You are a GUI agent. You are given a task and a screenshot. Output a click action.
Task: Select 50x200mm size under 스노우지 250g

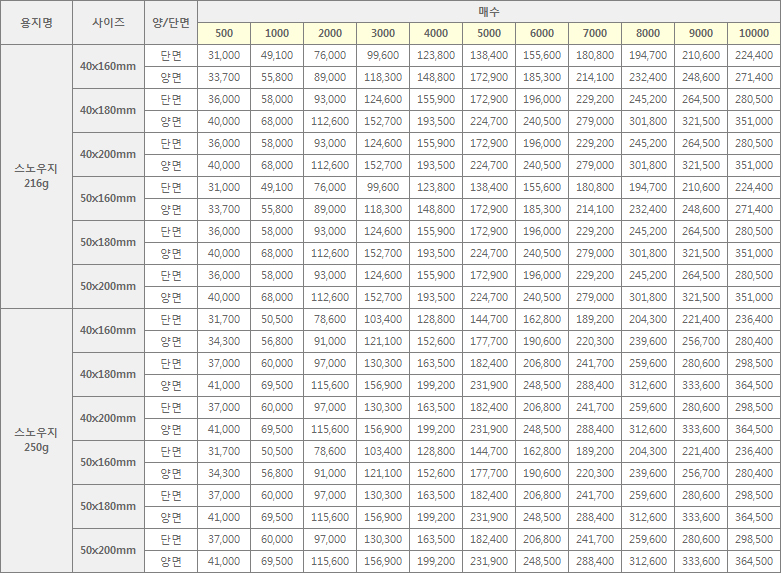tap(108, 550)
